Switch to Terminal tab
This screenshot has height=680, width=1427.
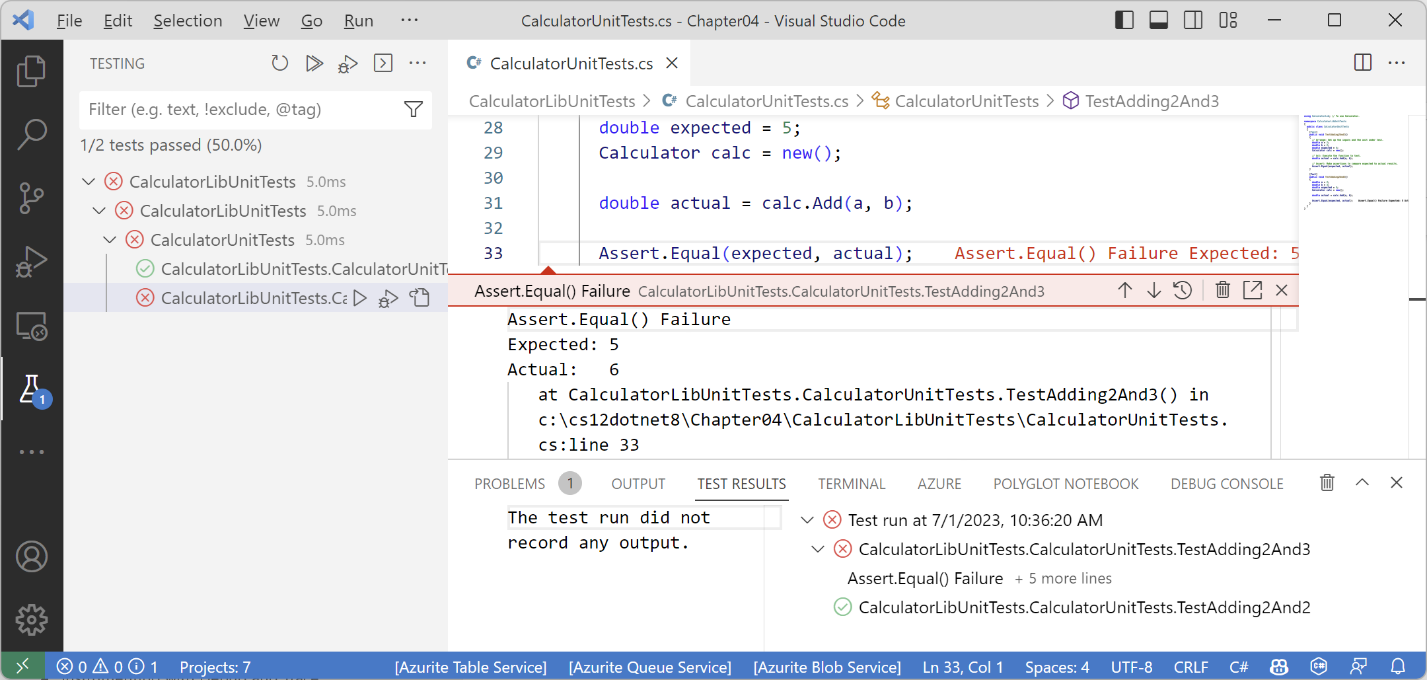[x=852, y=484]
